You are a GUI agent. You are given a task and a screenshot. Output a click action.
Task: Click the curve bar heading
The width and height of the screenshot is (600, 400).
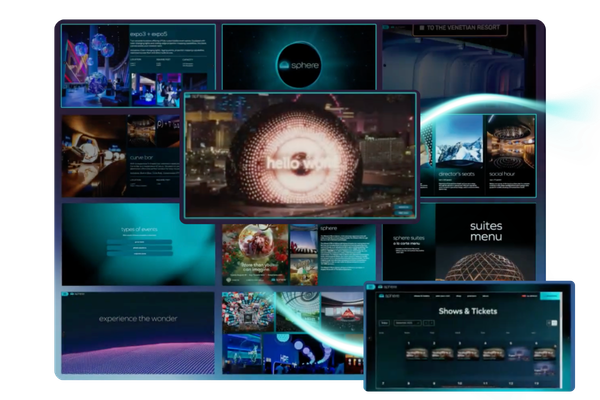click(141, 157)
